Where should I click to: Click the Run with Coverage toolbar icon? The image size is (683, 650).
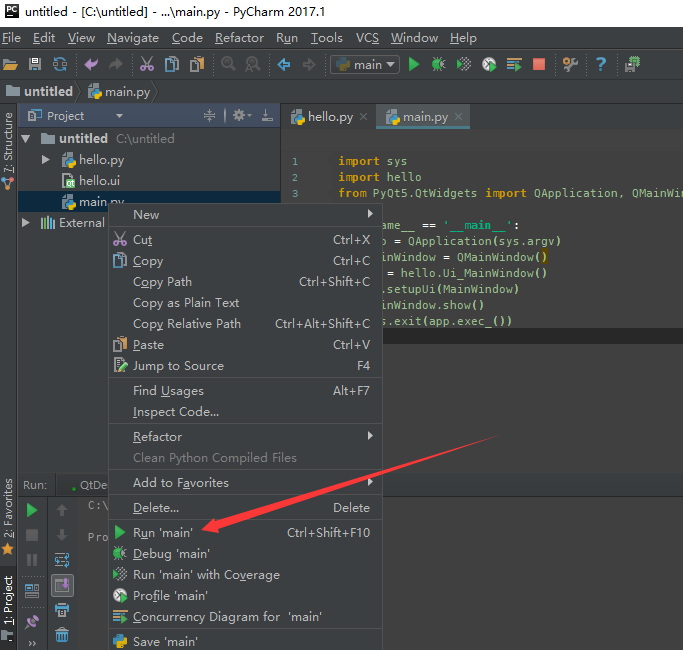[464, 65]
